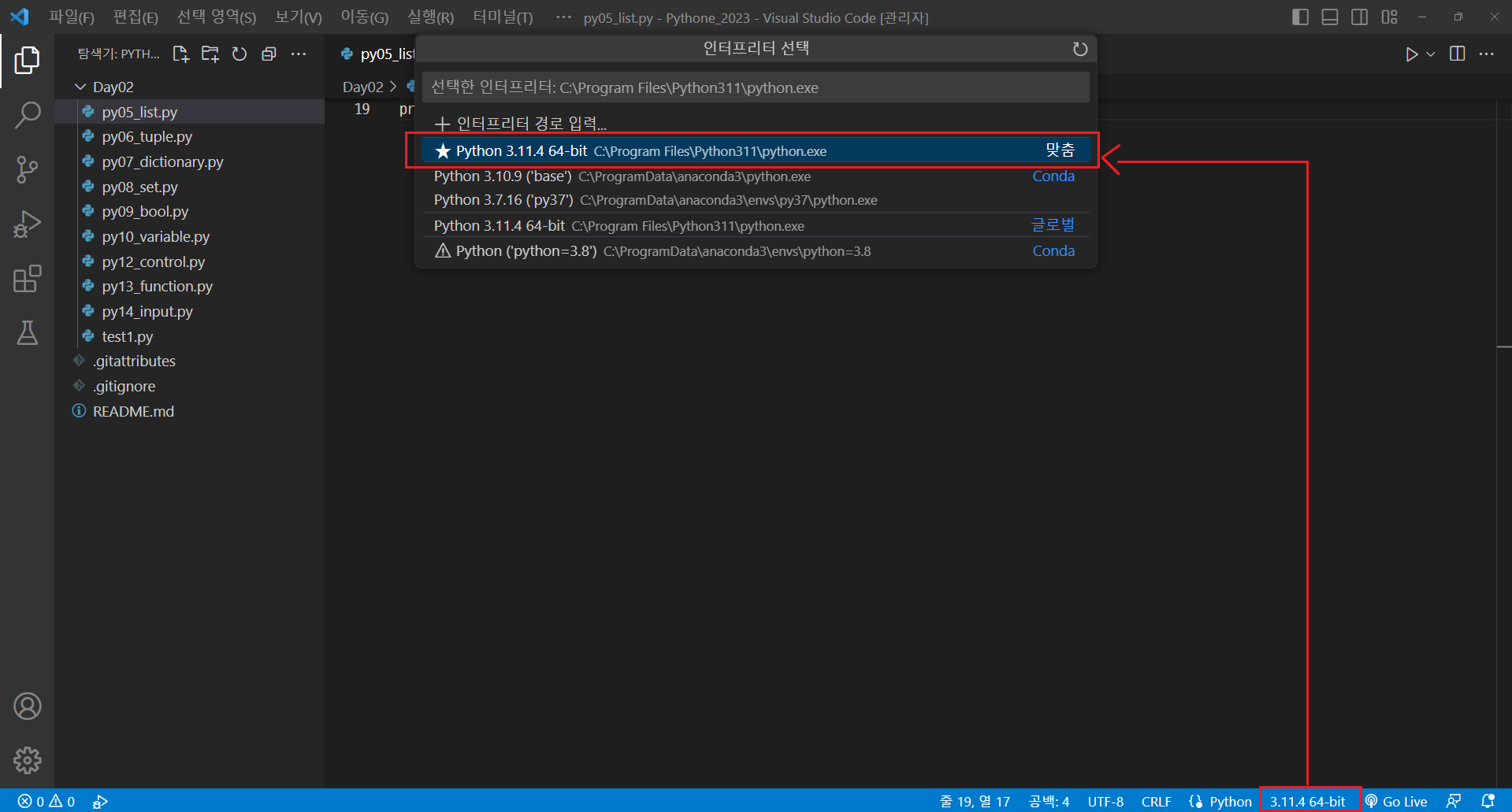Image resolution: width=1512 pixels, height=812 pixels.
Task: Select Python 3.10.9 base conda interpreter
Action: 756,176
